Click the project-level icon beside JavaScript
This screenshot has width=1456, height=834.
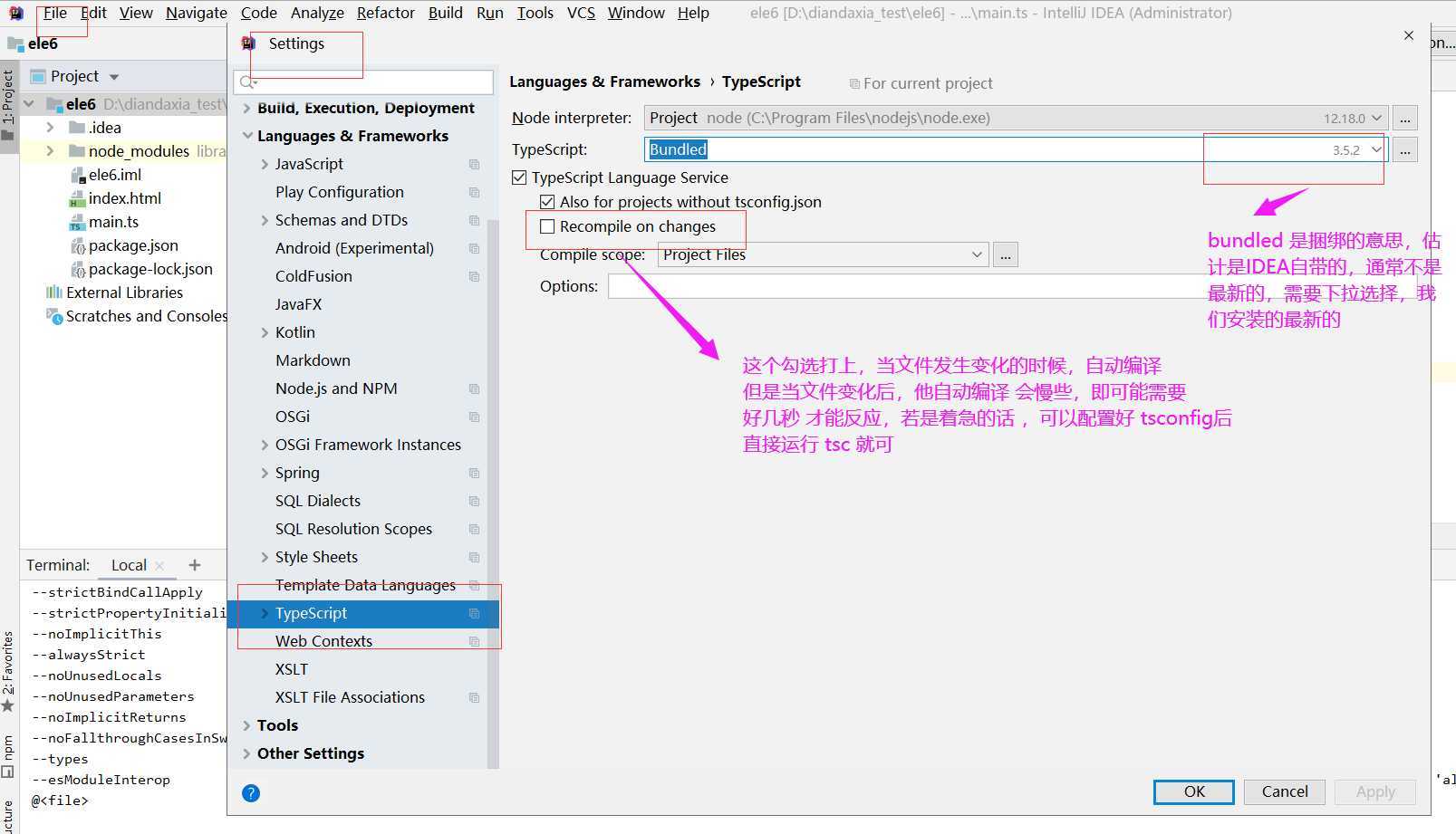click(x=474, y=164)
